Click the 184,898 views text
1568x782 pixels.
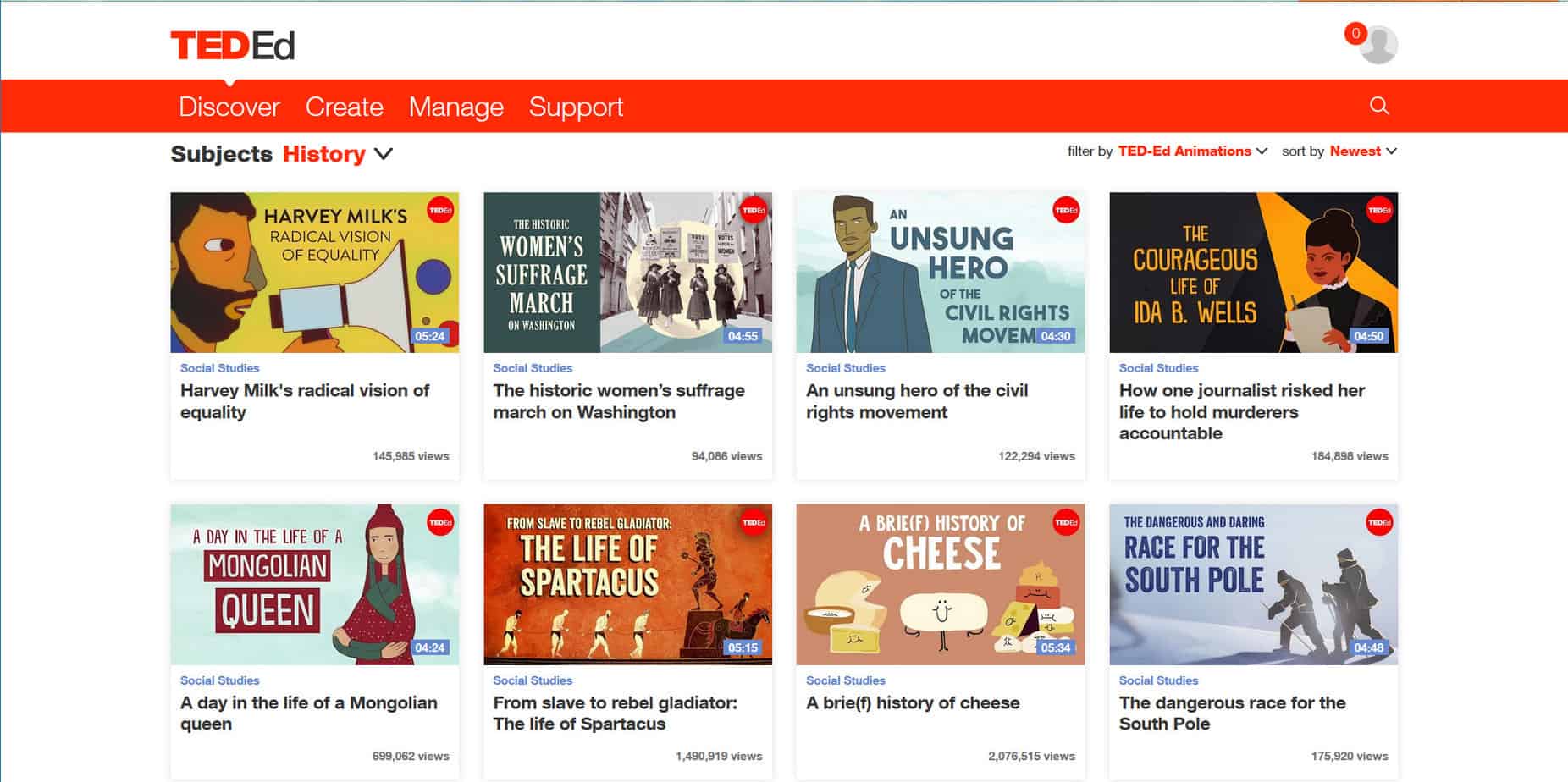pyautogui.click(x=1350, y=456)
